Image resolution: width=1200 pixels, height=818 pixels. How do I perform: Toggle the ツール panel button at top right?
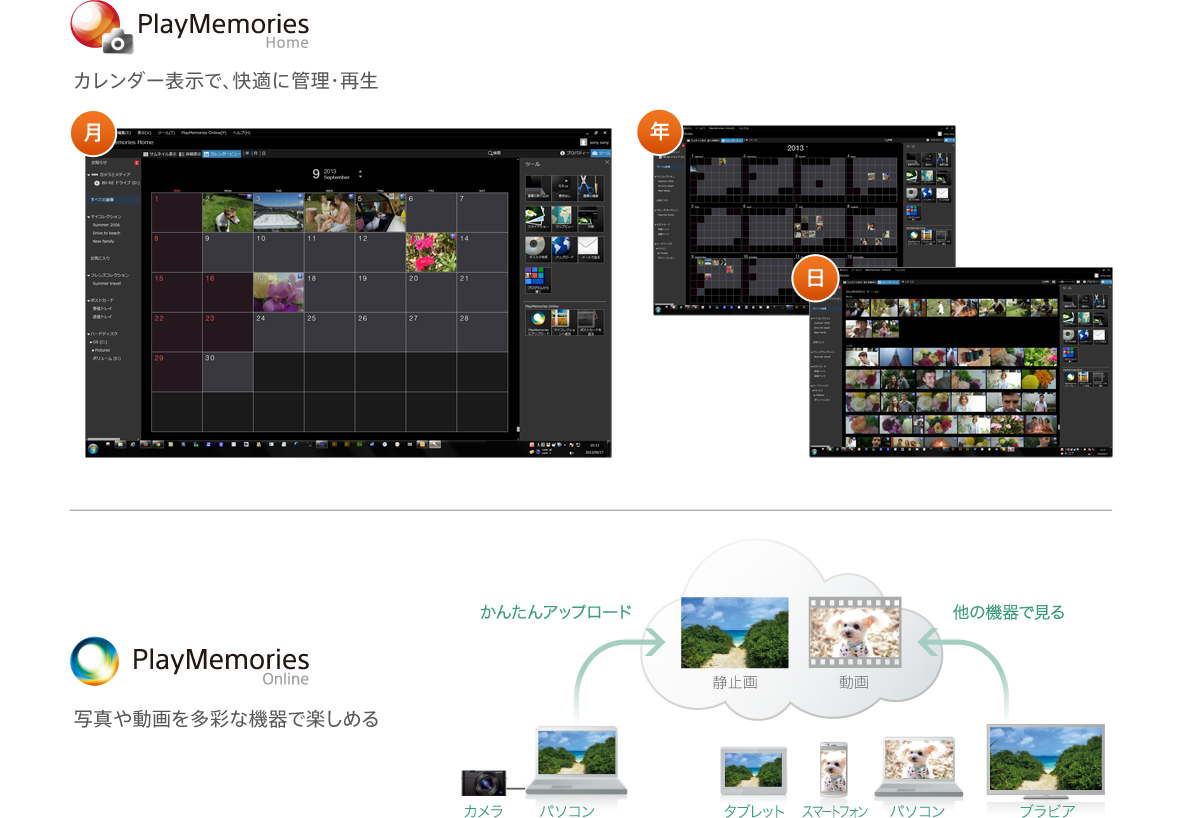599,153
